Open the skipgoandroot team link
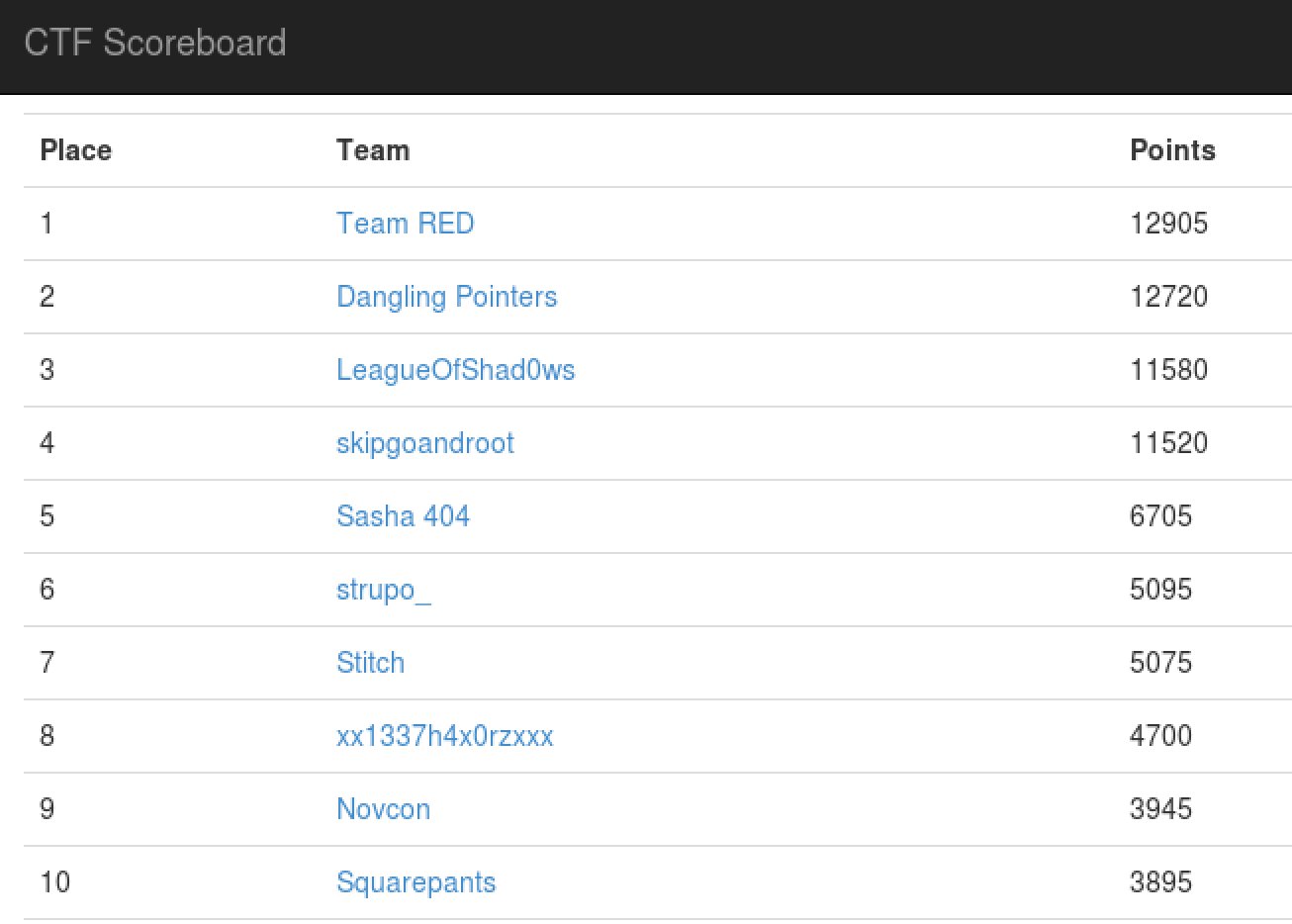This screenshot has height=924, width=1292. [x=424, y=443]
